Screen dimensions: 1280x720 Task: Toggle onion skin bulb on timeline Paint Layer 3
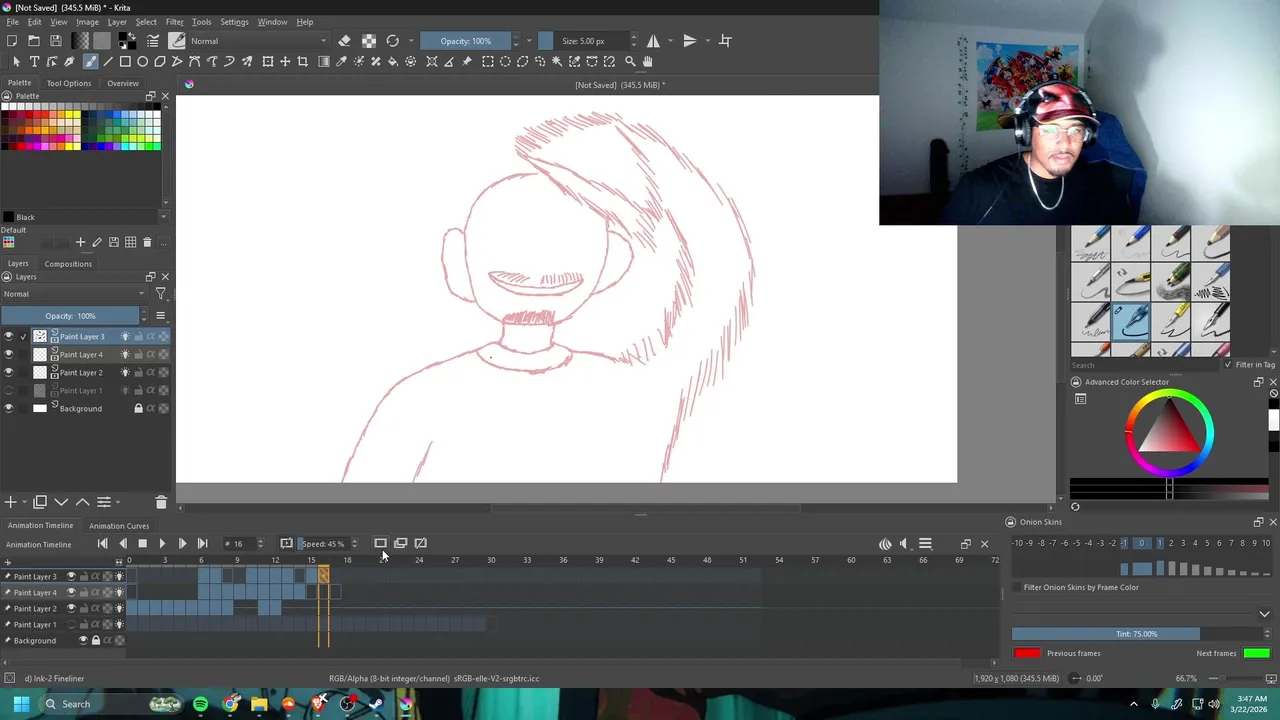[x=119, y=577]
